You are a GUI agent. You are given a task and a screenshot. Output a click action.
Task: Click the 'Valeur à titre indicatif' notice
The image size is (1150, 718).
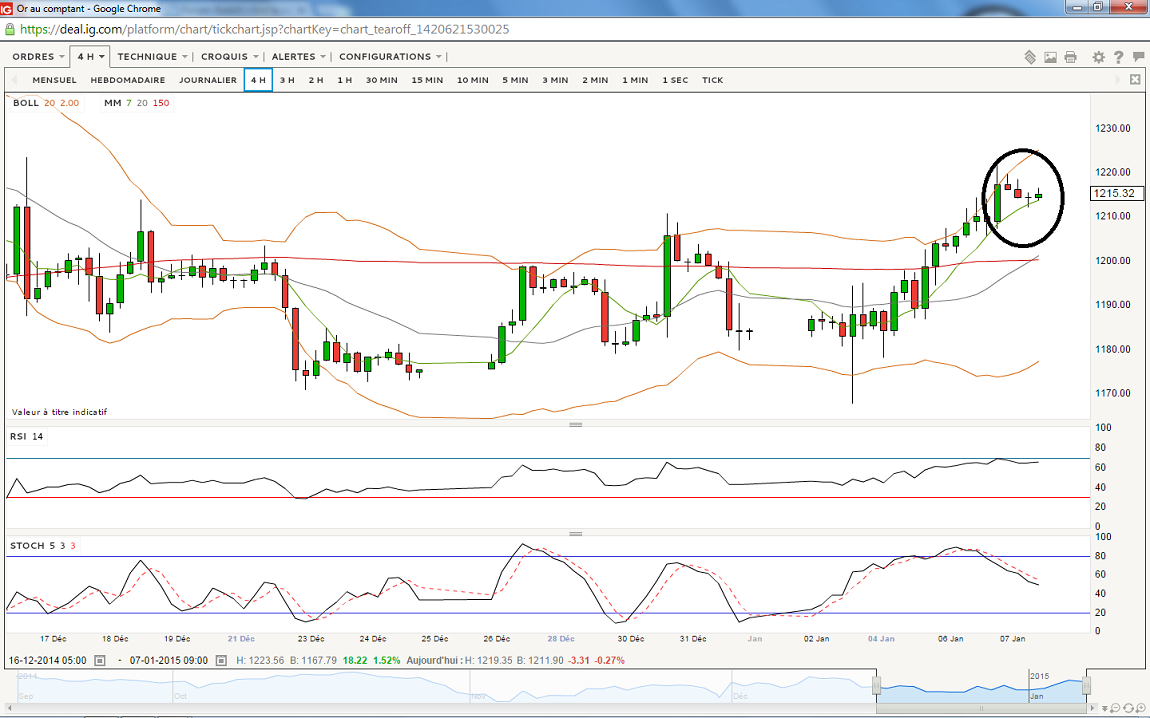point(59,412)
